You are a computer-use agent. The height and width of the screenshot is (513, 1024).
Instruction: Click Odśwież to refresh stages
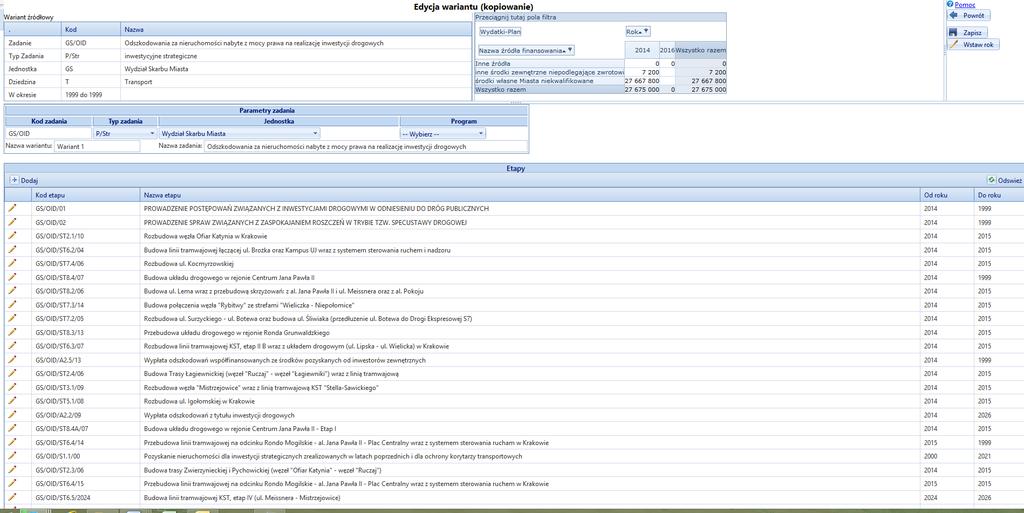coord(1005,180)
